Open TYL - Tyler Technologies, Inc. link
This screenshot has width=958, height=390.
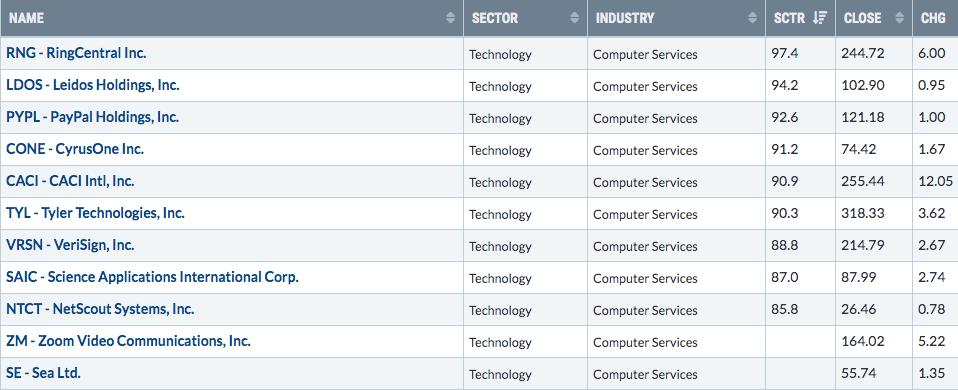pyautogui.click(x=95, y=213)
